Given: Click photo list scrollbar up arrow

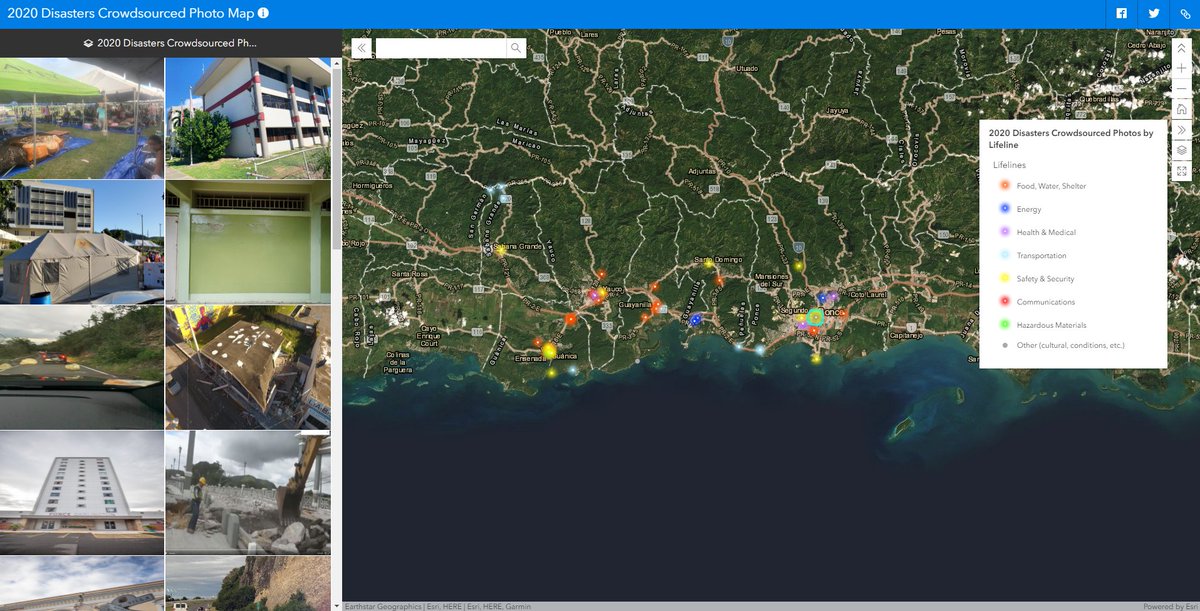Looking at the screenshot, I should (336, 63).
